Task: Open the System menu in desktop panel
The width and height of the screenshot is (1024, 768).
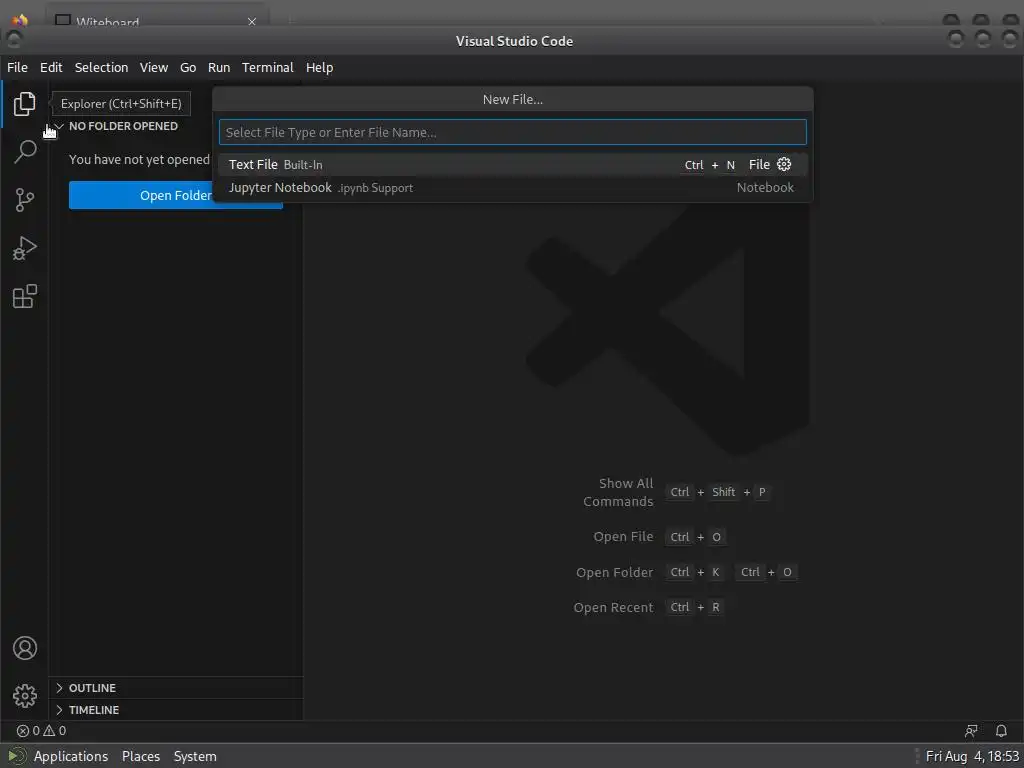Action: pyautogui.click(x=195, y=756)
